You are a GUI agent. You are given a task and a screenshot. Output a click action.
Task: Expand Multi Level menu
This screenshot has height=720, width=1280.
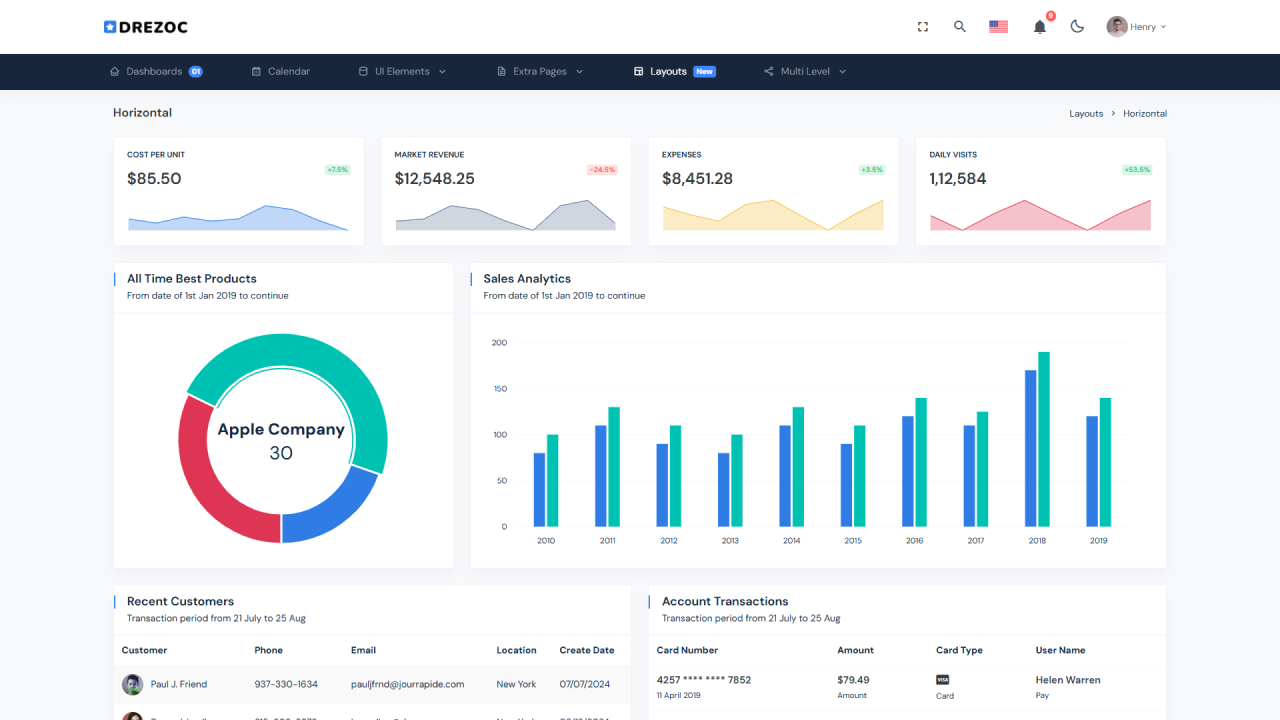(x=805, y=72)
